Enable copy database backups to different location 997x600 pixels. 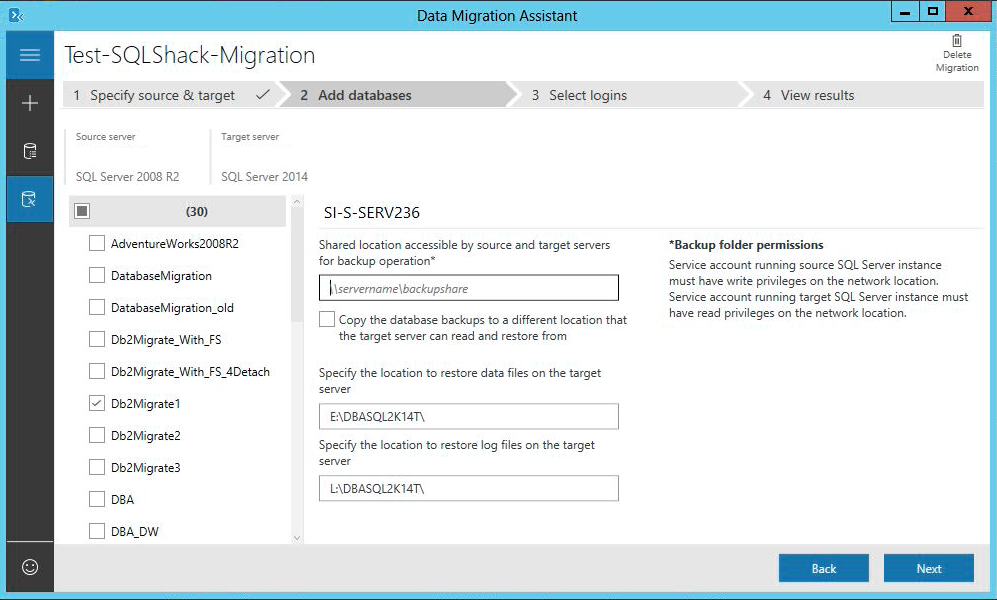[327, 320]
